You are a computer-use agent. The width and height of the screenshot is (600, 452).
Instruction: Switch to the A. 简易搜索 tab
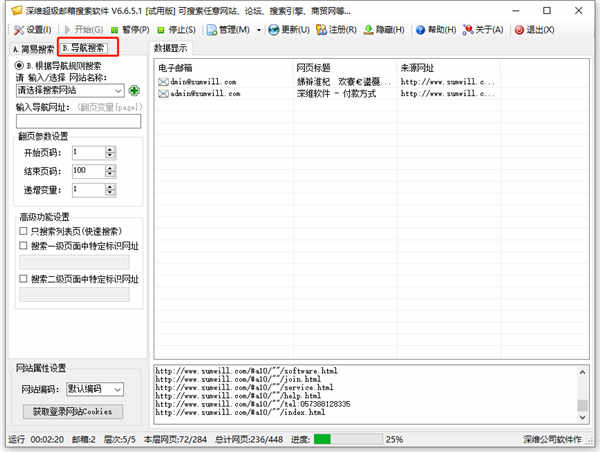(x=33, y=49)
